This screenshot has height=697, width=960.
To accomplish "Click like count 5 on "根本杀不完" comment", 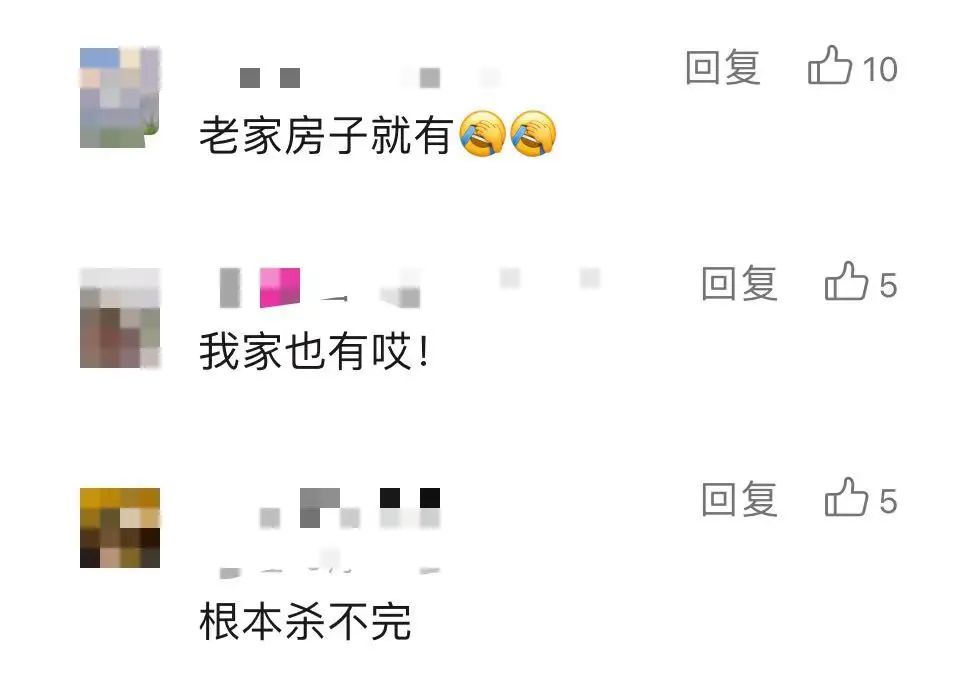I will coord(888,502).
